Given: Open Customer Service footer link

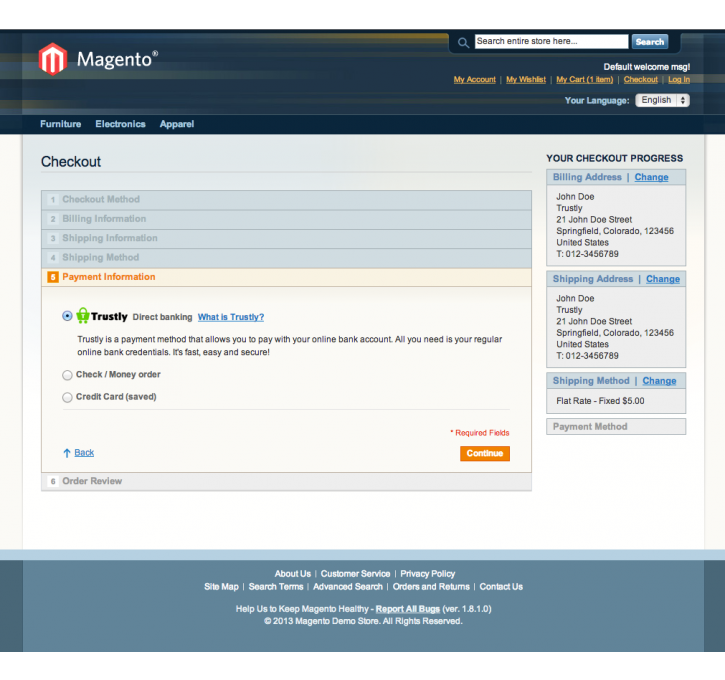Looking at the screenshot, I should tap(355, 574).
